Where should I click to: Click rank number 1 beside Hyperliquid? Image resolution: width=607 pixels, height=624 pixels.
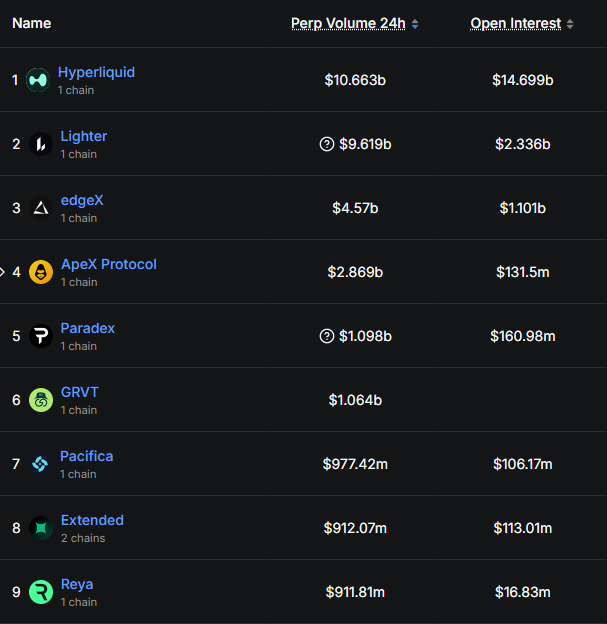tap(15, 80)
